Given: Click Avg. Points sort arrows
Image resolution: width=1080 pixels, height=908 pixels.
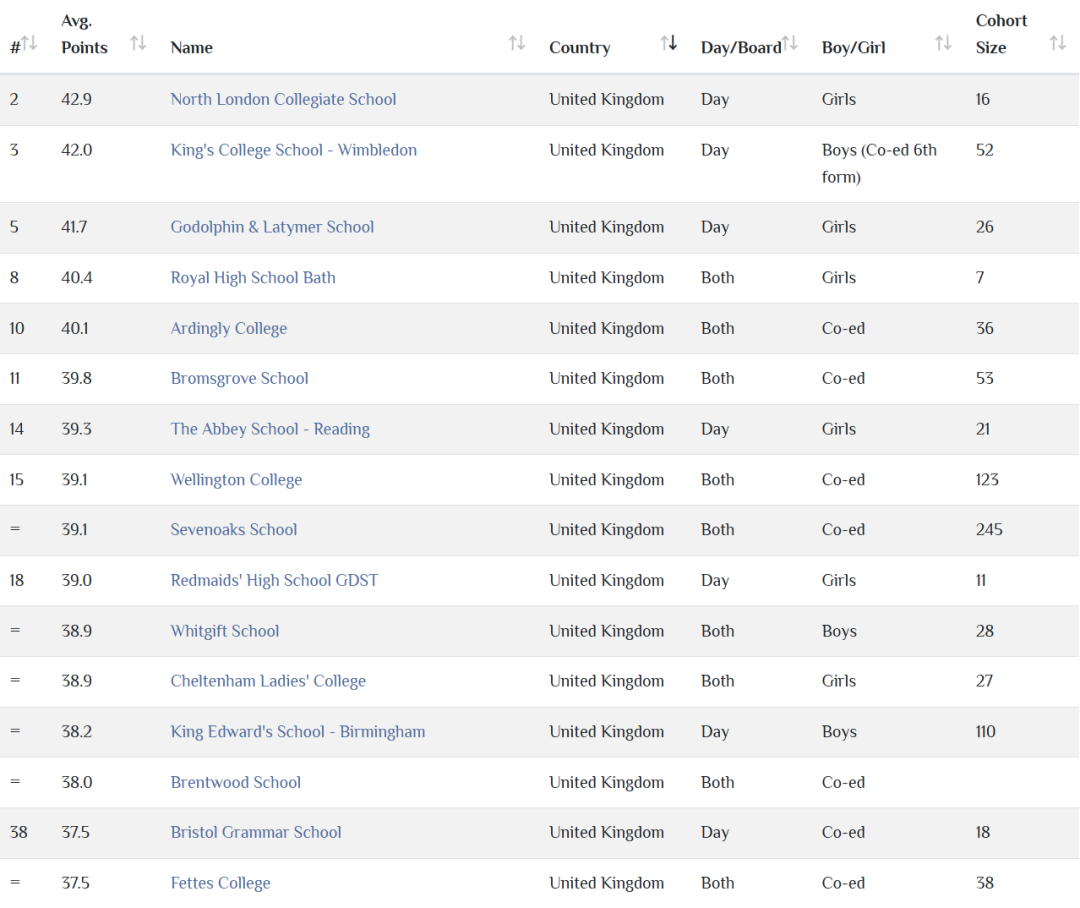Looking at the screenshot, I should pos(138,43).
